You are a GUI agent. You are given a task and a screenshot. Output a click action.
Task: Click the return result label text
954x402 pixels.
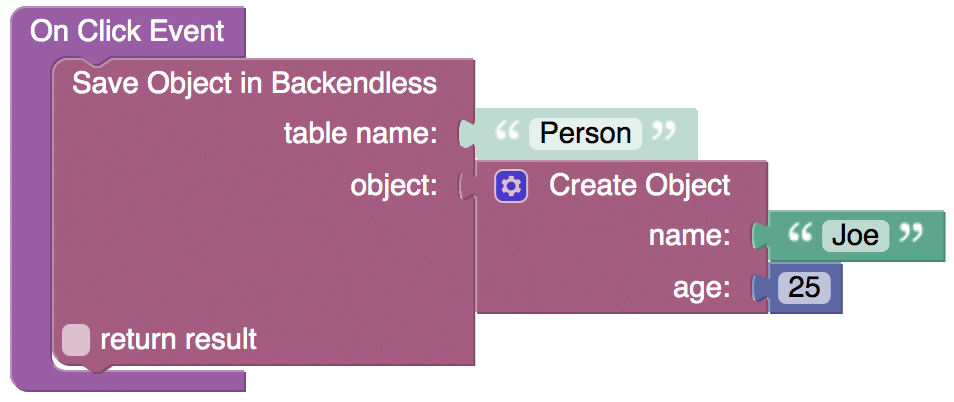178,339
